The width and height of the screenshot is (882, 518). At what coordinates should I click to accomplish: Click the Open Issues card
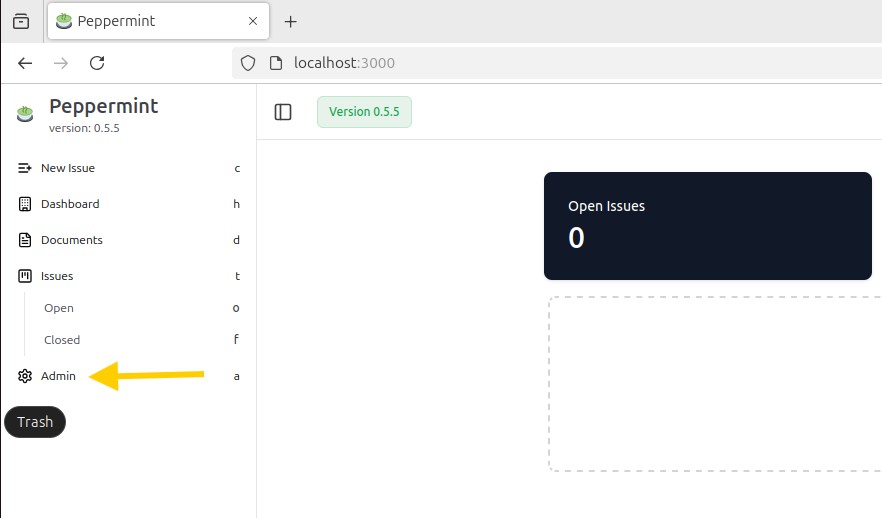coord(708,226)
